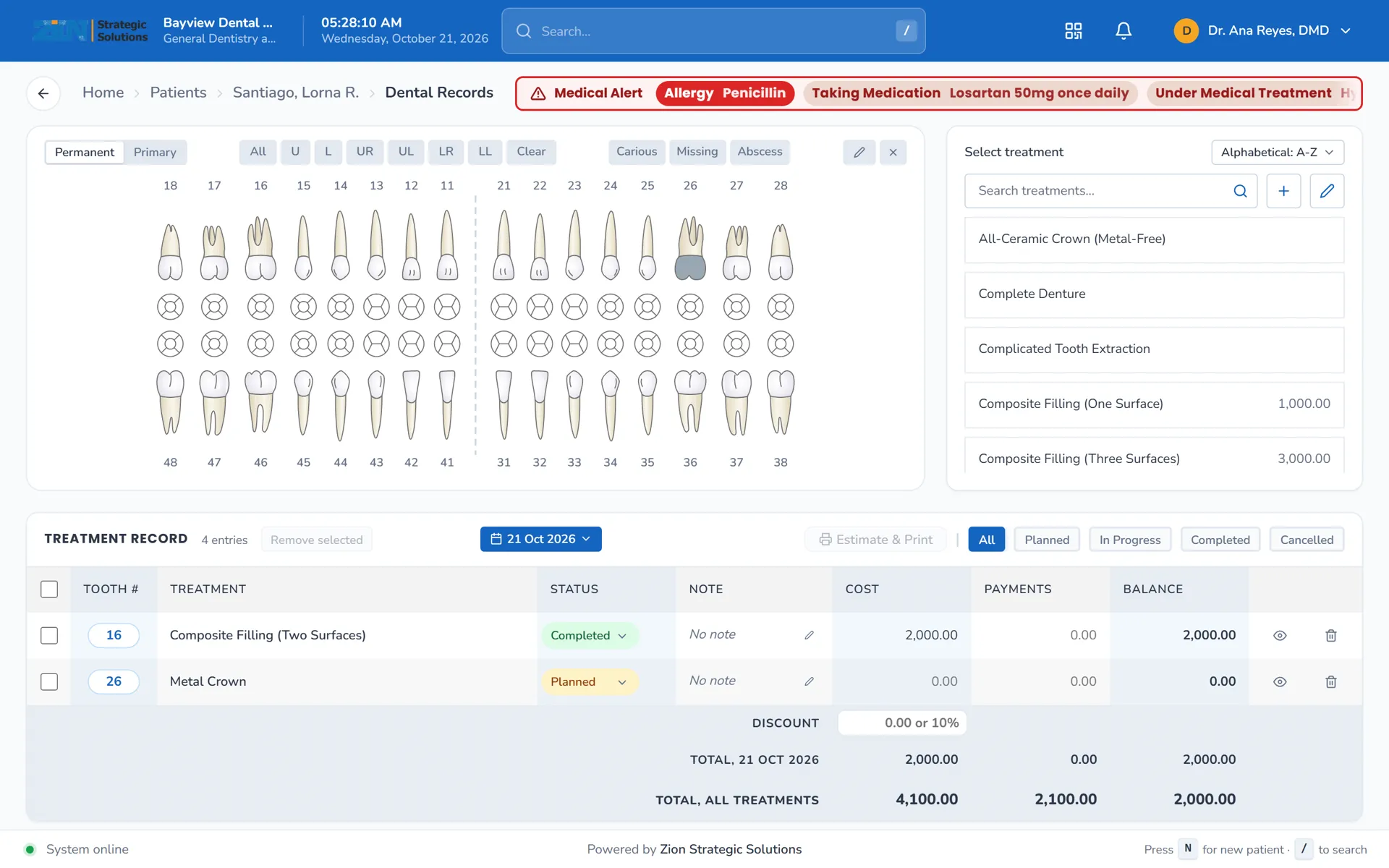Show Completed treatment records
1389x868 pixels.
click(1220, 540)
